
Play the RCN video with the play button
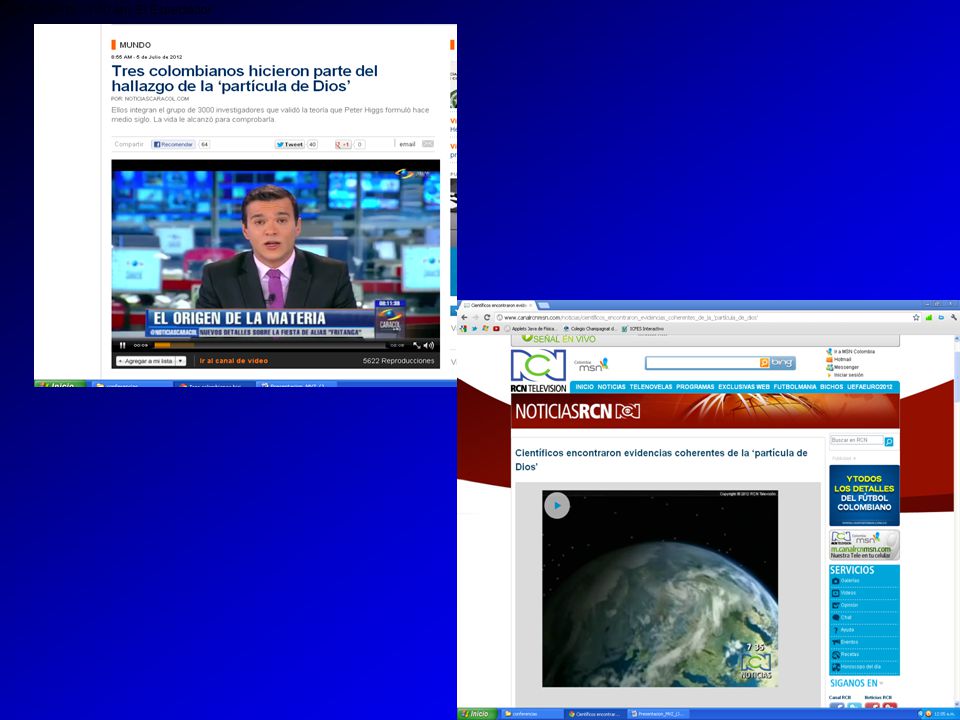pos(557,506)
